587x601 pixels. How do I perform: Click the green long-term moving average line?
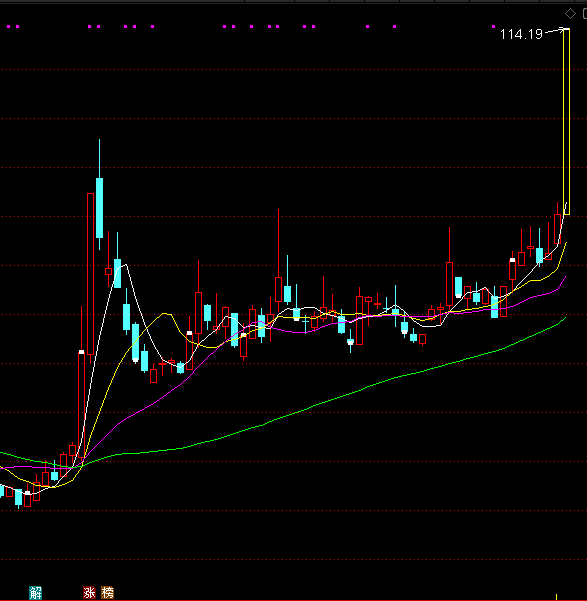point(307,409)
